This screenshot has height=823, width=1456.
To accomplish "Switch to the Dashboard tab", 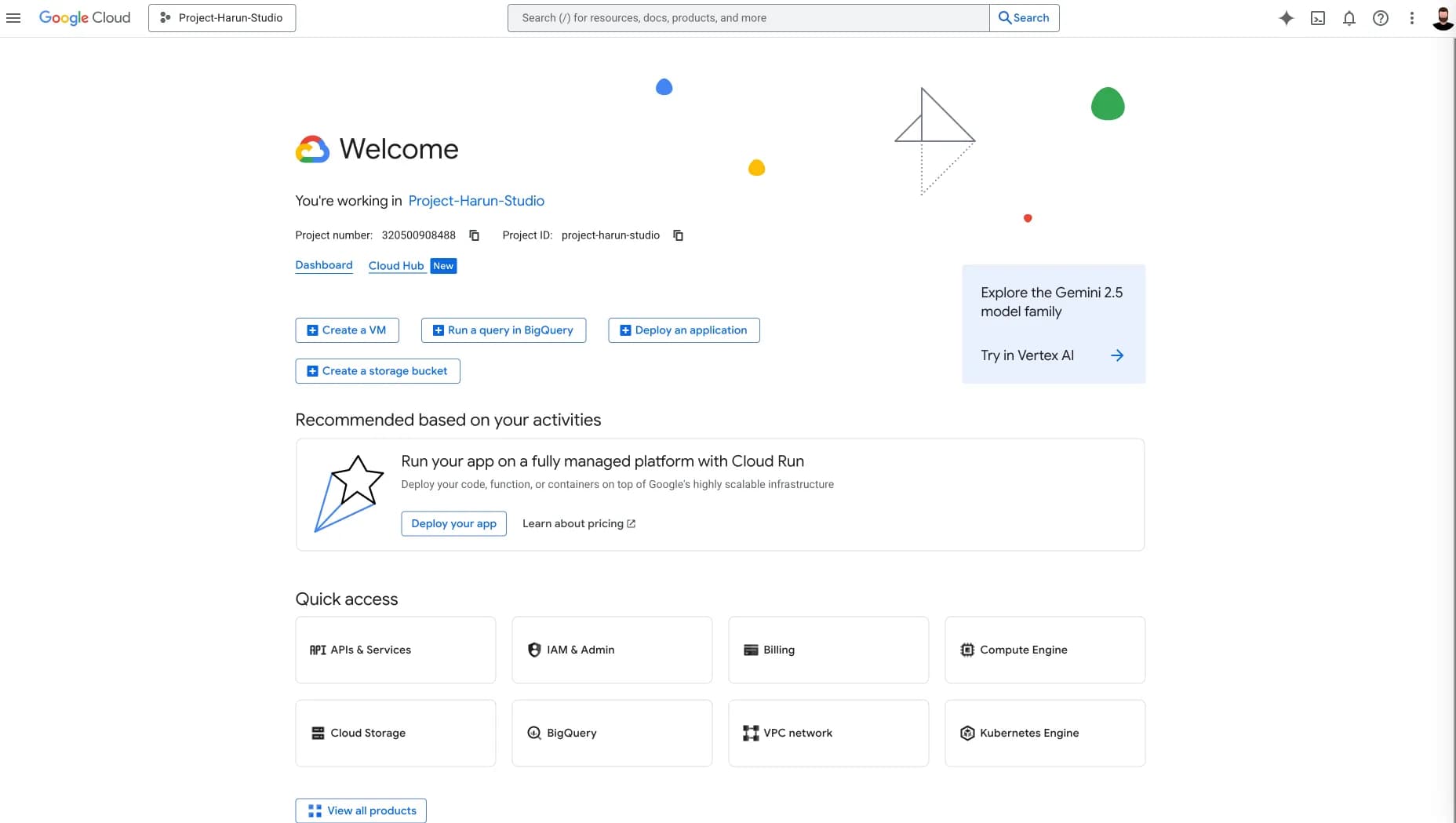I will (323, 265).
